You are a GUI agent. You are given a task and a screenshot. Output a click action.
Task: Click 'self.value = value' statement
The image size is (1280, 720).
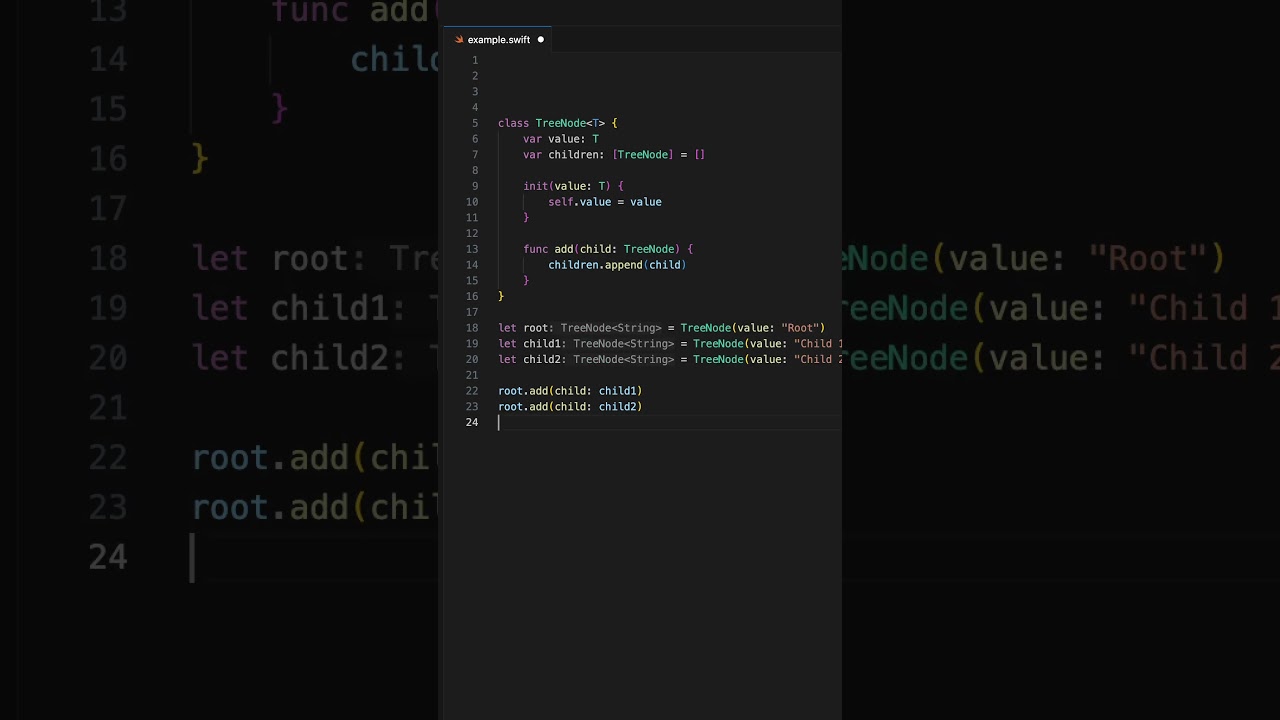[605, 202]
